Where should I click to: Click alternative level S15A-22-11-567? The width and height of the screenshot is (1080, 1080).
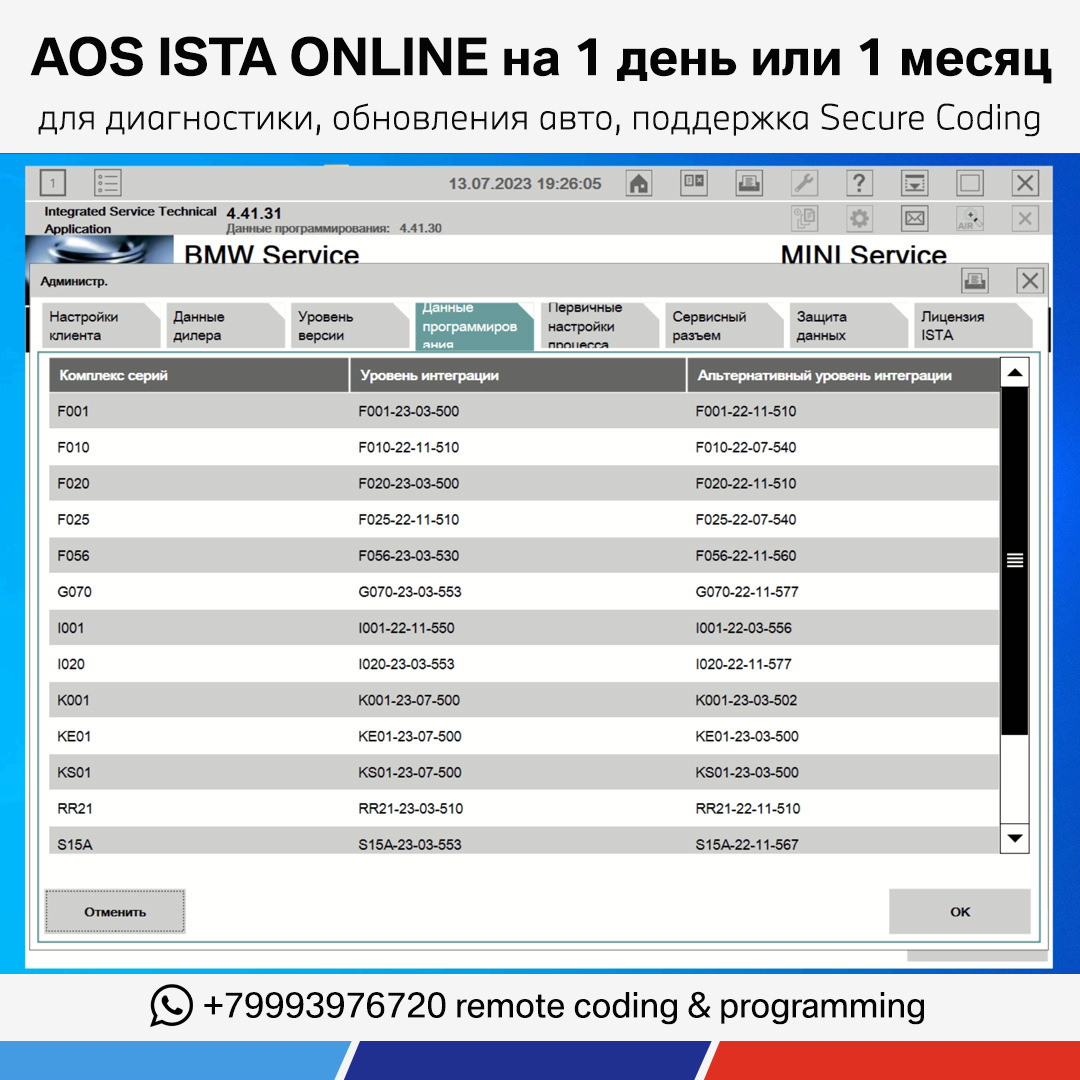point(747,845)
